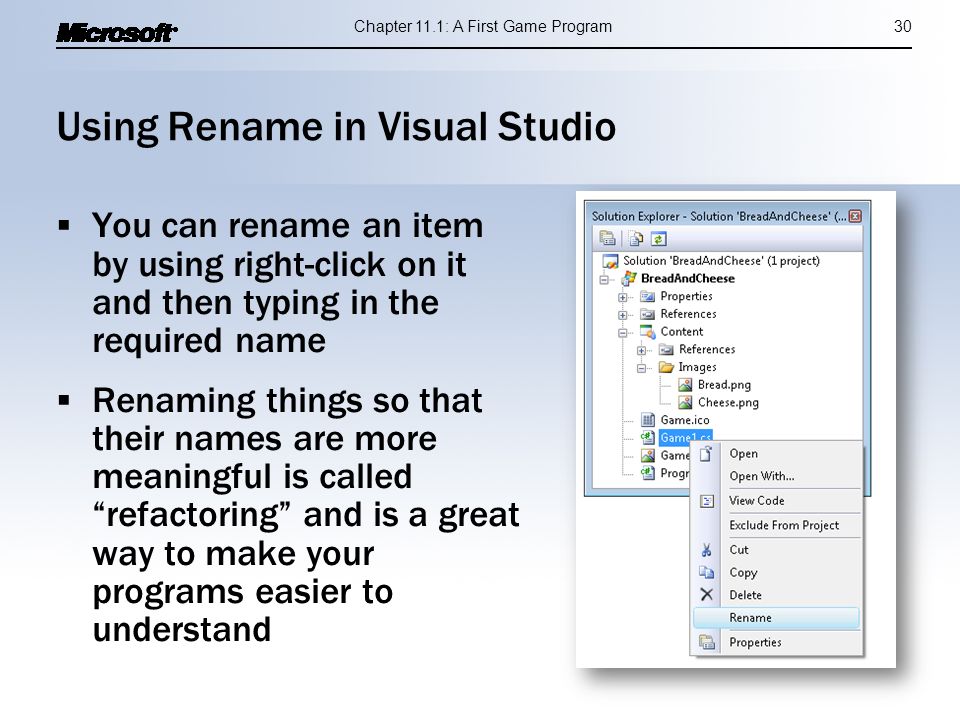Click the References icon under Content
This screenshot has width=960, height=720.
point(666,350)
